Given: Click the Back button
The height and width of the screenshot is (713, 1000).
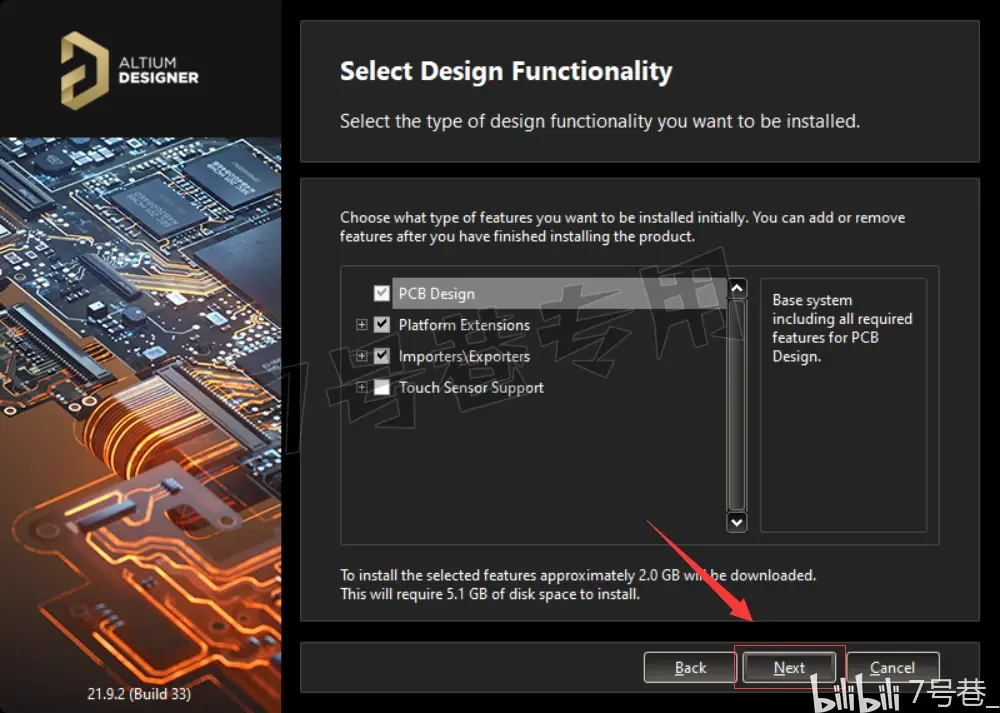Looking at the screenshot, I should [x=691, y=668].
